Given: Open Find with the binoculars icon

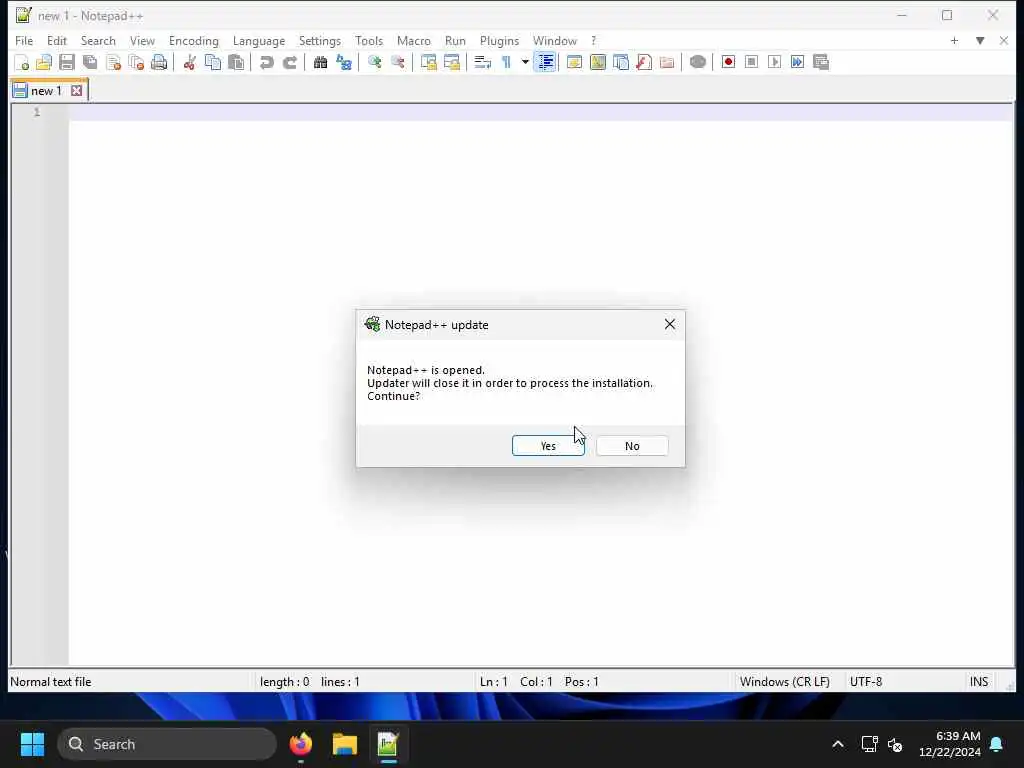Looking at the screenshot, I should (x=320, y=62).
